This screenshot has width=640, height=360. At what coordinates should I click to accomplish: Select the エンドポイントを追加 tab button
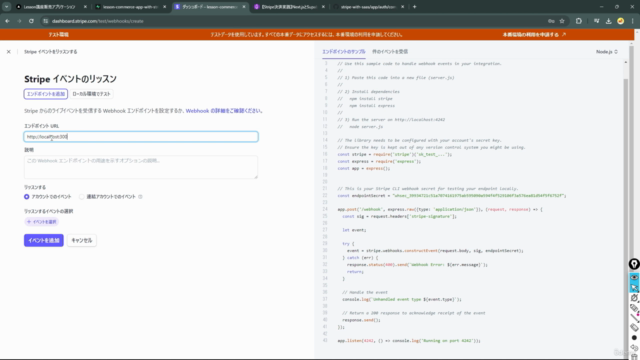click(46, 94)
